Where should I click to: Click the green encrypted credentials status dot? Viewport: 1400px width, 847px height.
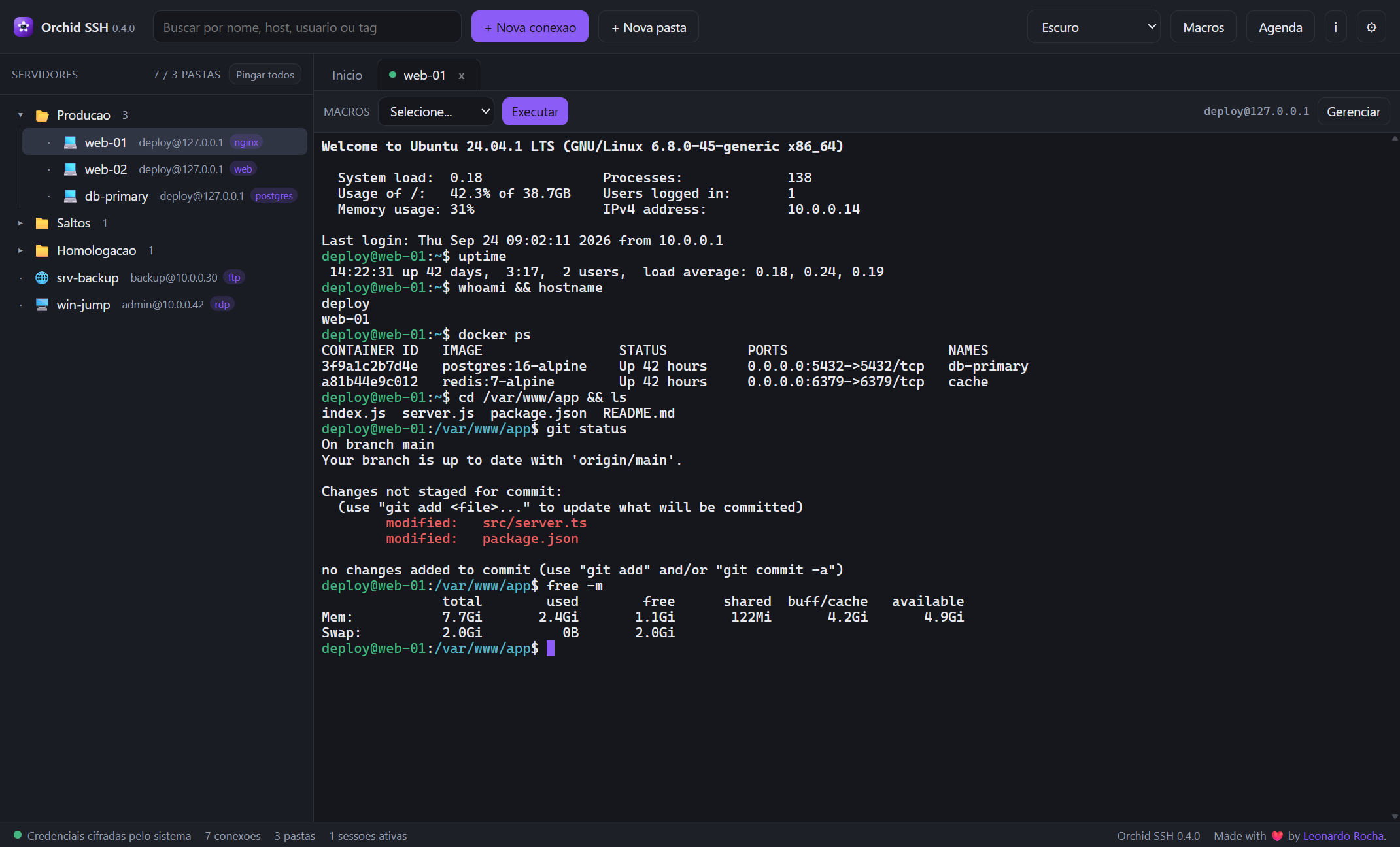point(18,835)
